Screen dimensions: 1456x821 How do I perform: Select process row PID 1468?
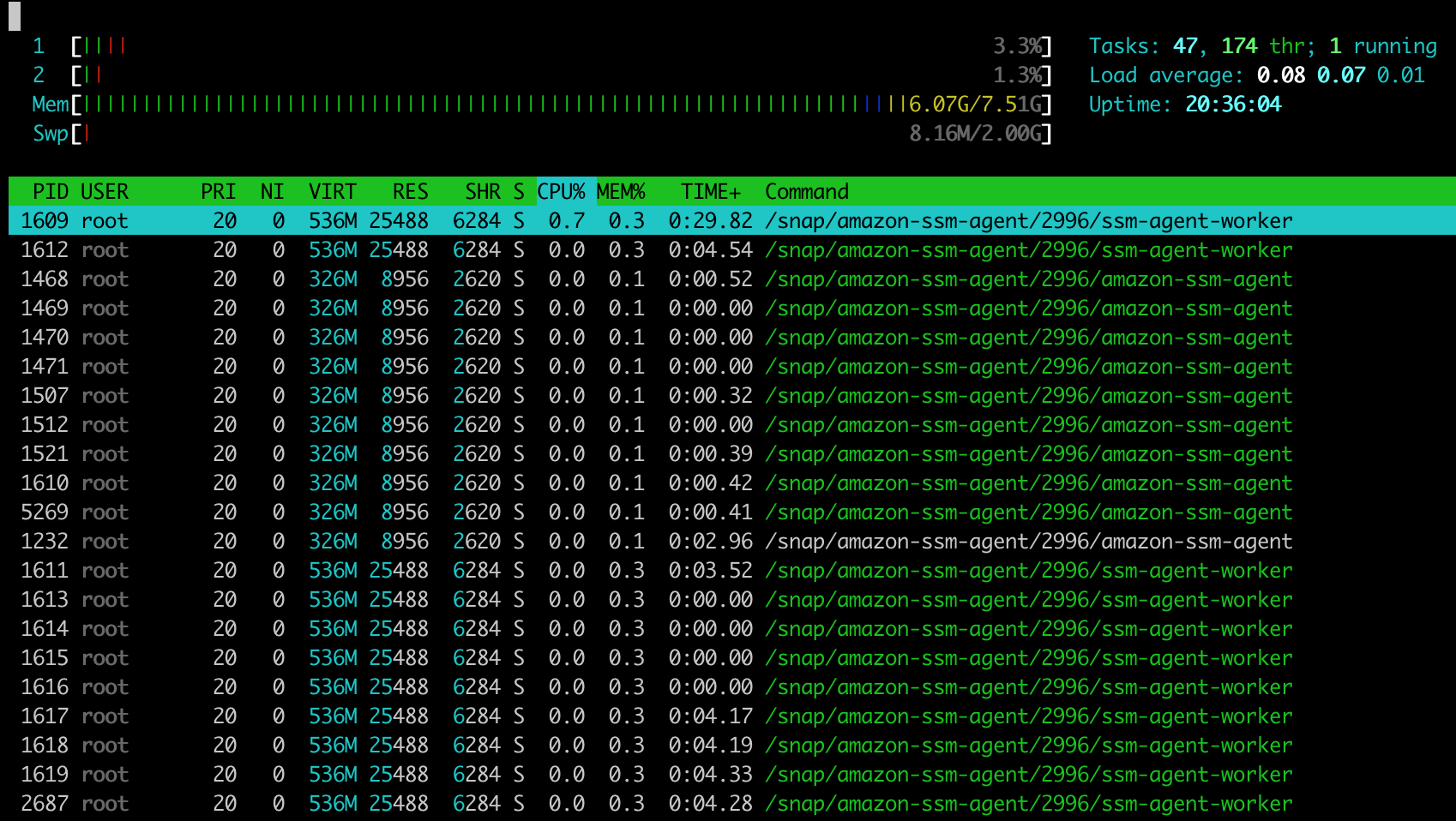tap(732, 279)
